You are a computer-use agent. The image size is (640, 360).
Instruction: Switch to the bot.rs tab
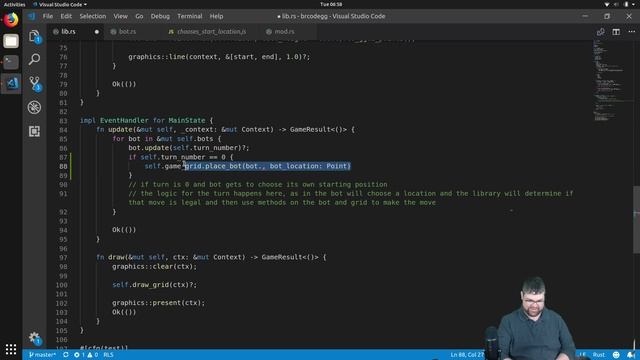(127, 31)
